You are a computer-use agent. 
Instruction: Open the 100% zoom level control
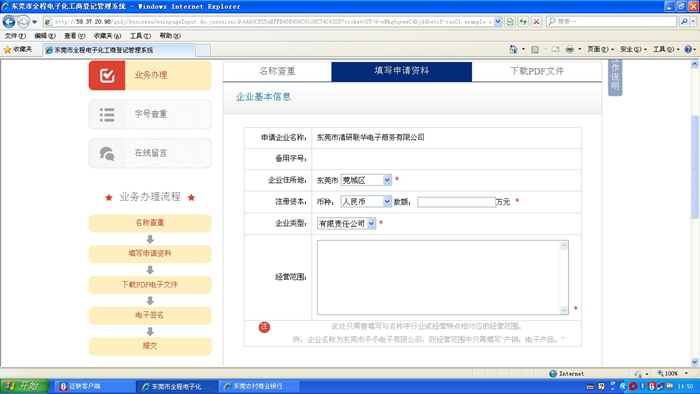click(x=672, y=373)
